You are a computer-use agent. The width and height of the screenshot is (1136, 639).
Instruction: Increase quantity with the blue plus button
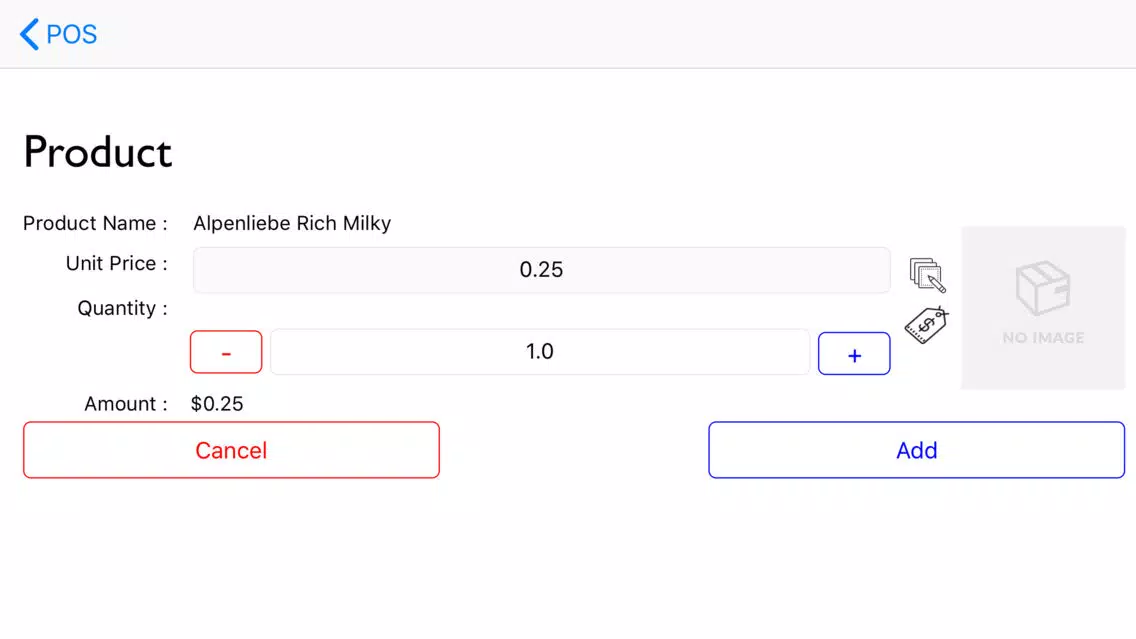click(x=854, y=354)
